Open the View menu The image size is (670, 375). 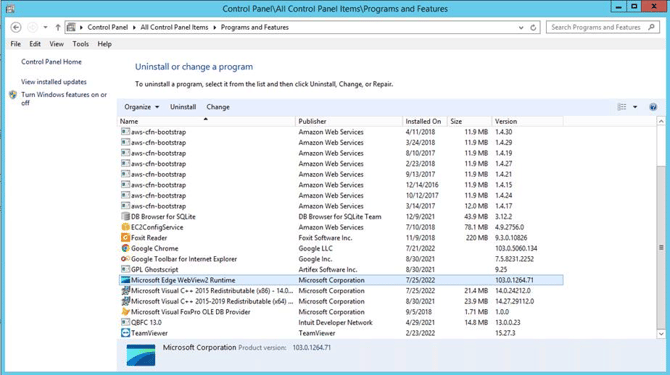[56, 44]
